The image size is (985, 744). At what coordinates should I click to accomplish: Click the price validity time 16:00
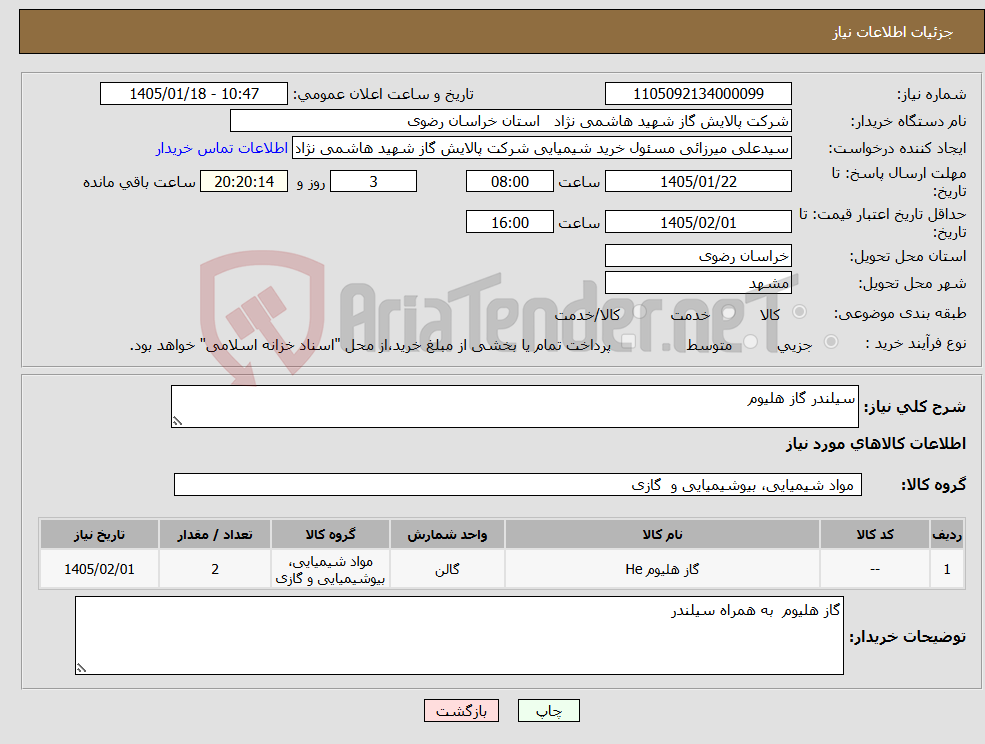(x=509, y=222)
